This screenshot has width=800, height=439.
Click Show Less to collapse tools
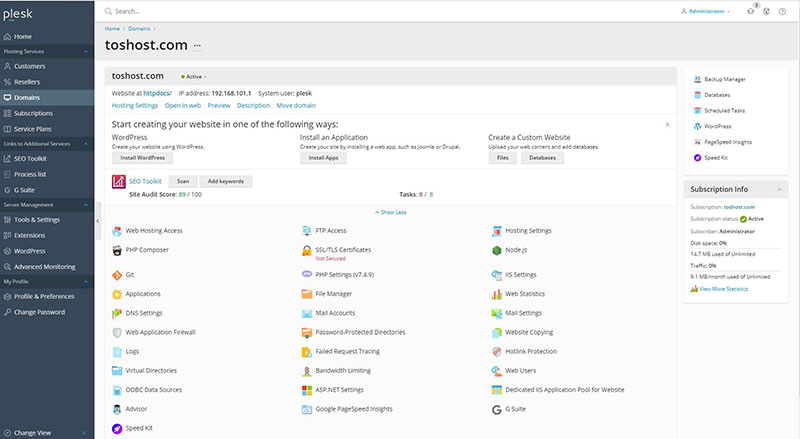pos(391,212)
